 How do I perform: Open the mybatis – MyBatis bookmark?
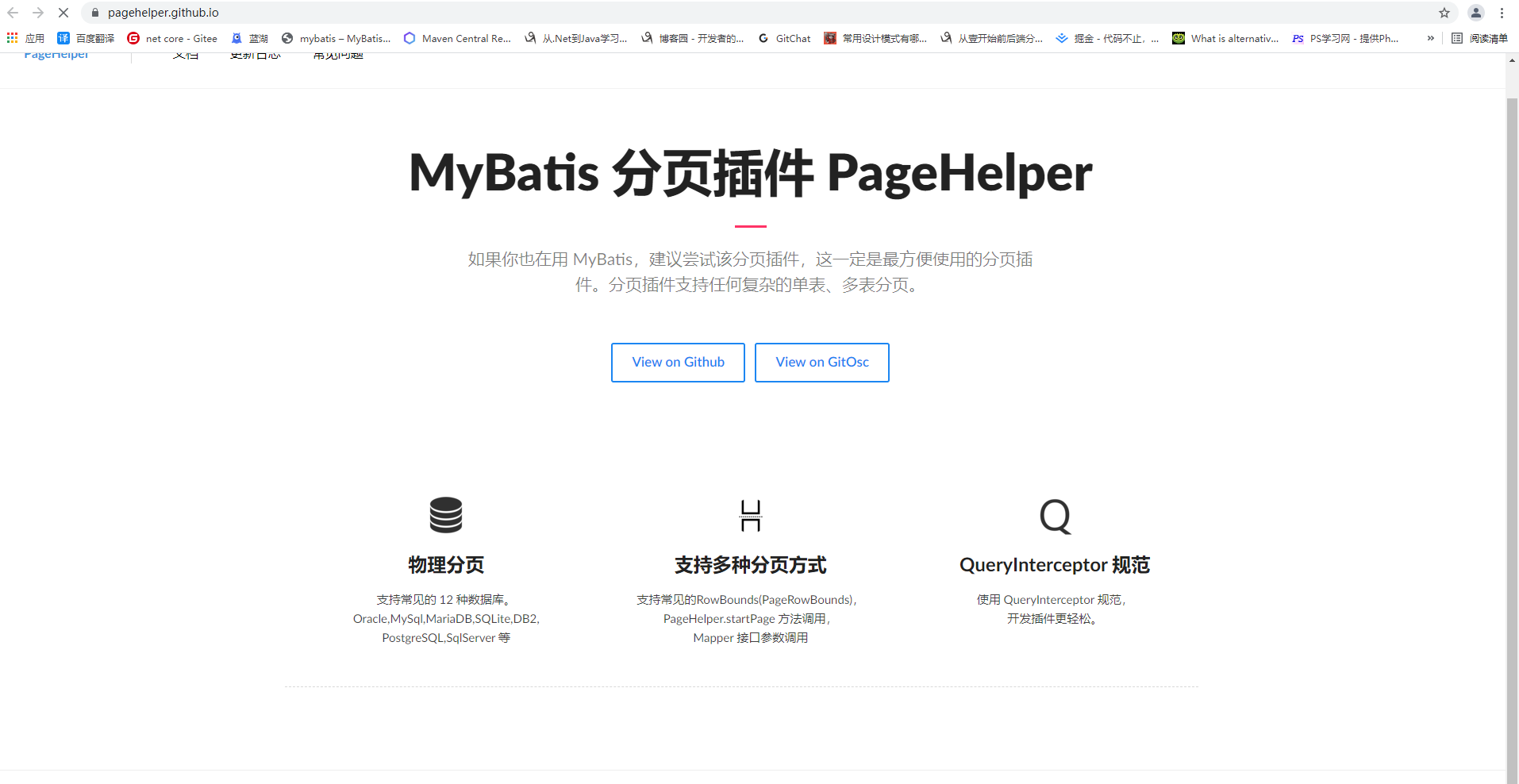pyautogui.click(x=336, y=38)
